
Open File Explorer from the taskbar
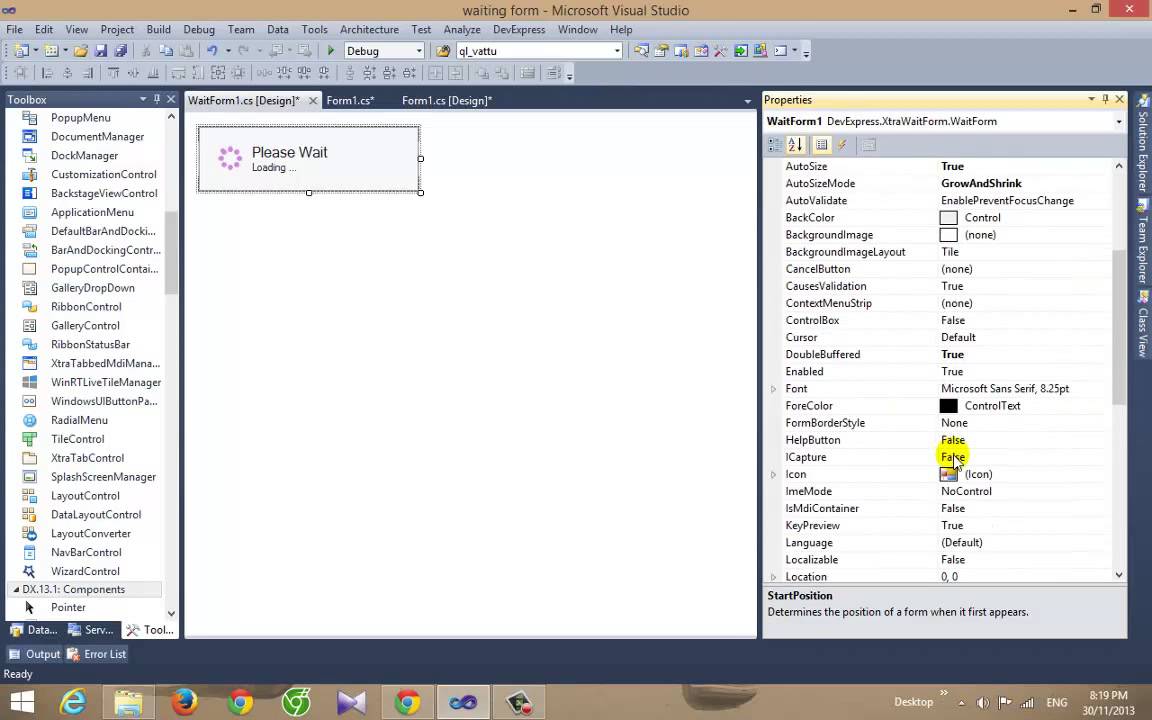128,703
